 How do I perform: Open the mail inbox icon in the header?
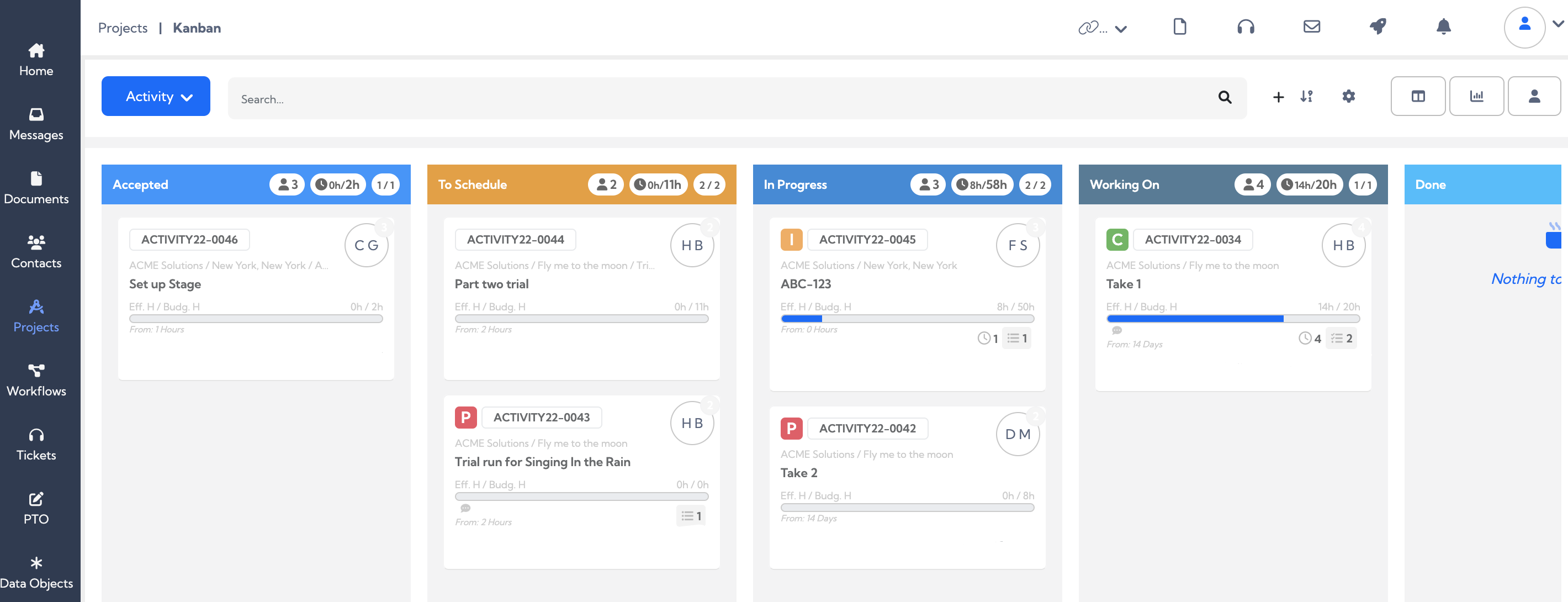coord(1312,27)
